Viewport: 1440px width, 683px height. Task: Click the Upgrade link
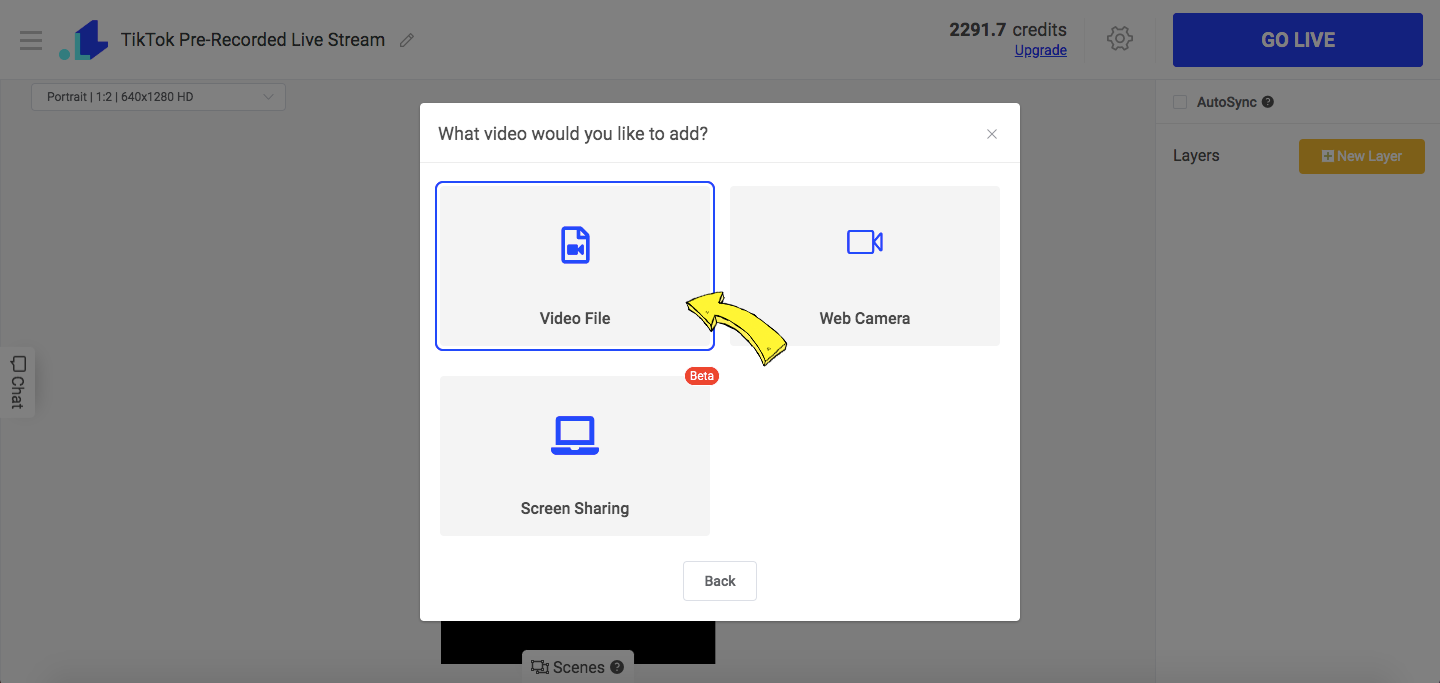click(x=1040, y=50)
